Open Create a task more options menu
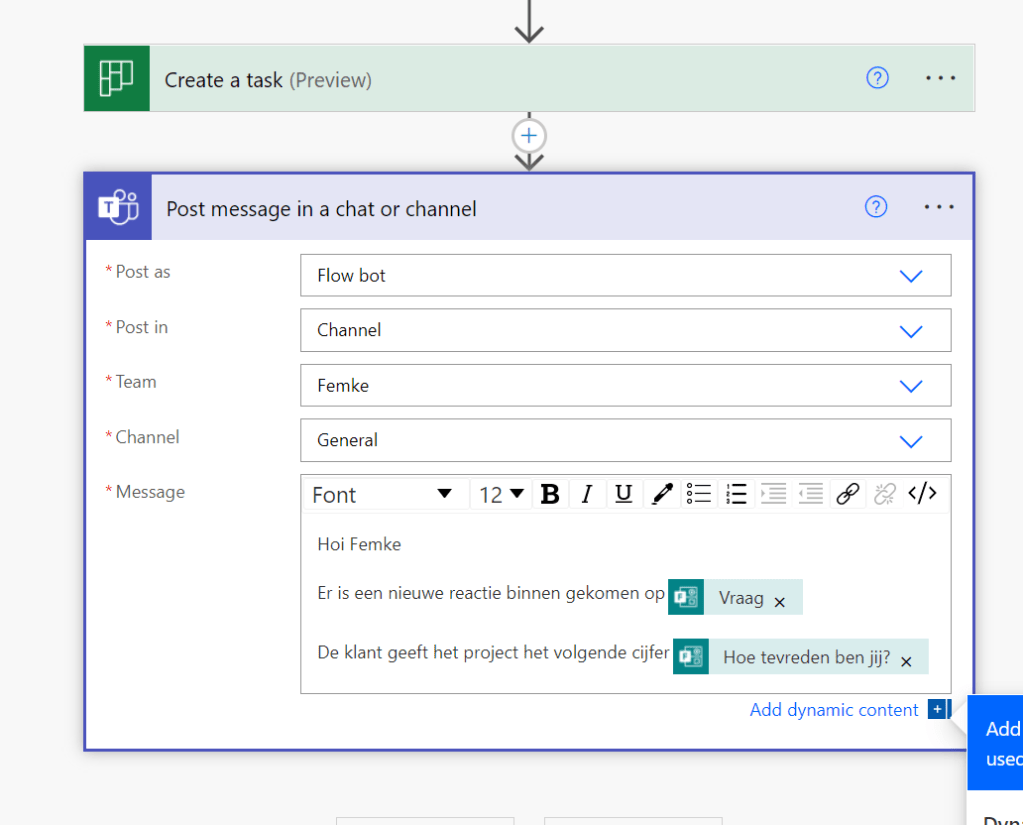Image resolution: width=1023 pixels, height=825 pixels. (x=940, y=78)
